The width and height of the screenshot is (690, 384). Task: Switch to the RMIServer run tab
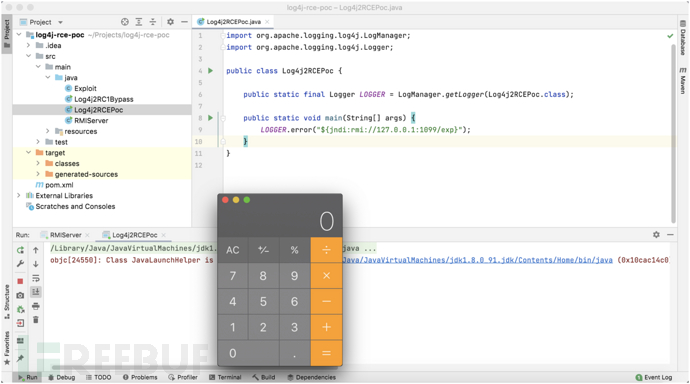tap(65, 235)
